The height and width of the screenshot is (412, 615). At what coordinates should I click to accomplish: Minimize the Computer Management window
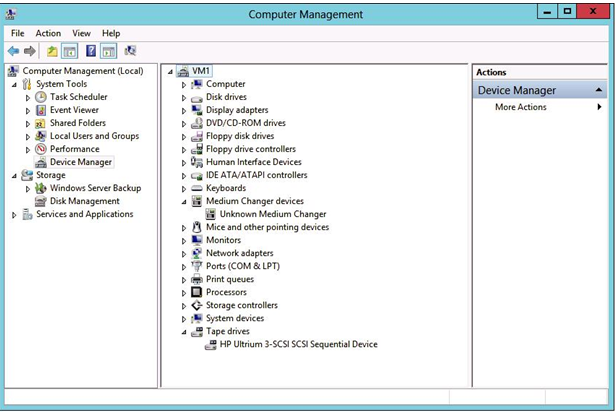(x=547, y=12)
